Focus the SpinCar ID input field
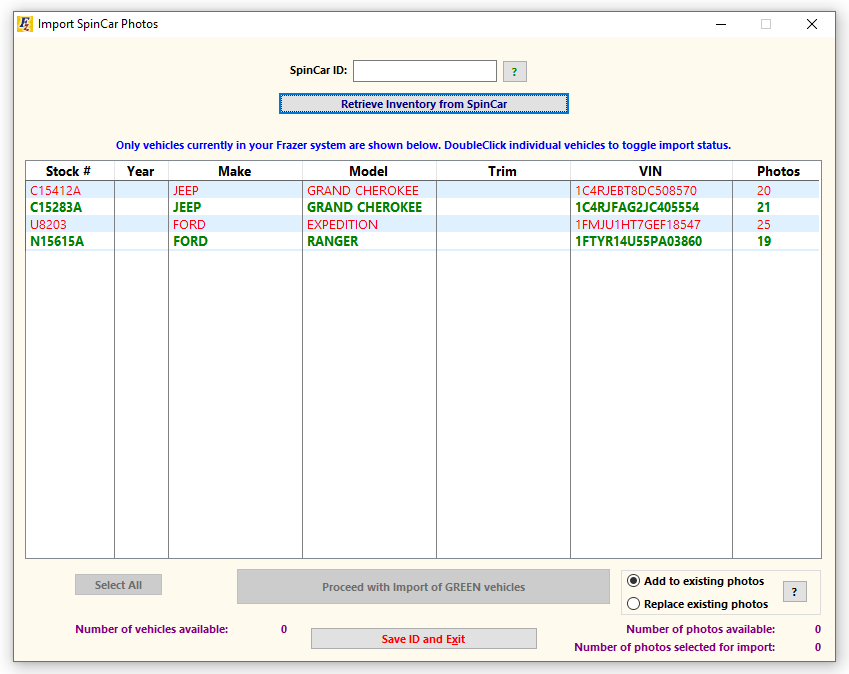 pos(425,71)
